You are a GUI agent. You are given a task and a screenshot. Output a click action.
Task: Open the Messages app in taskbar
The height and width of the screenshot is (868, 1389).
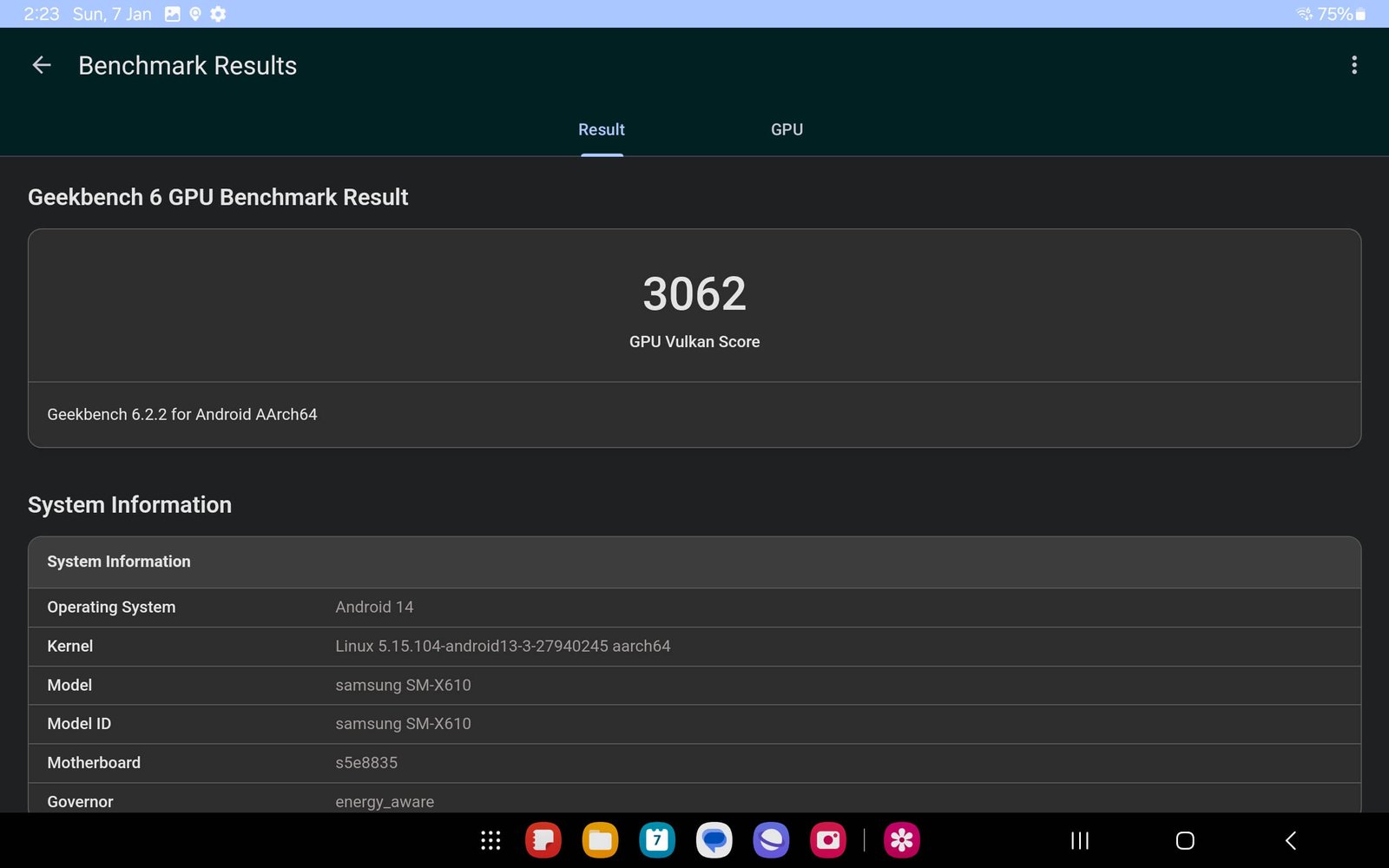point(714,840)
